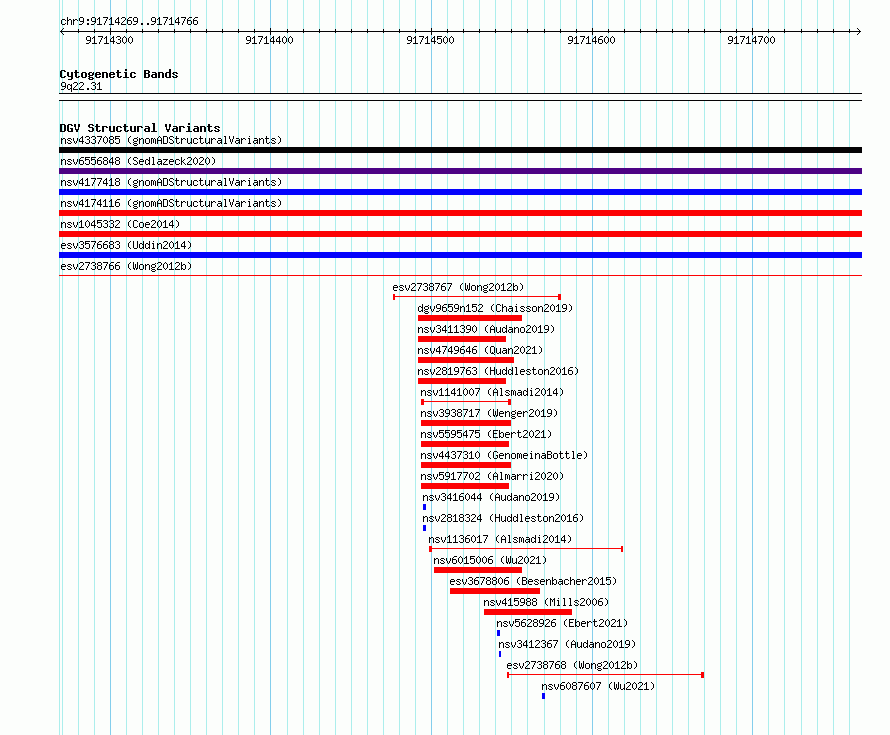Viewport: 890px width, 735px height.
Task: Click ruler position 91714300
Action: pos(109,40)
